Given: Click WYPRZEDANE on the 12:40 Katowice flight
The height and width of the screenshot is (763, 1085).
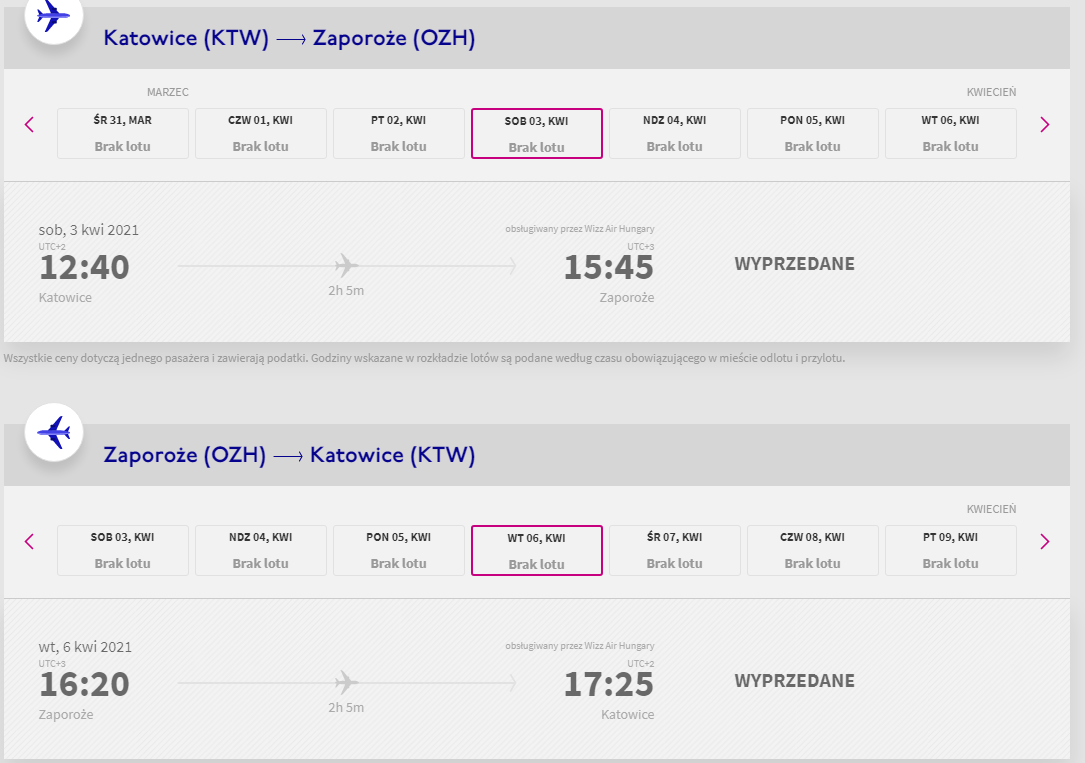Looking at the screenshot, I should 794,264.
